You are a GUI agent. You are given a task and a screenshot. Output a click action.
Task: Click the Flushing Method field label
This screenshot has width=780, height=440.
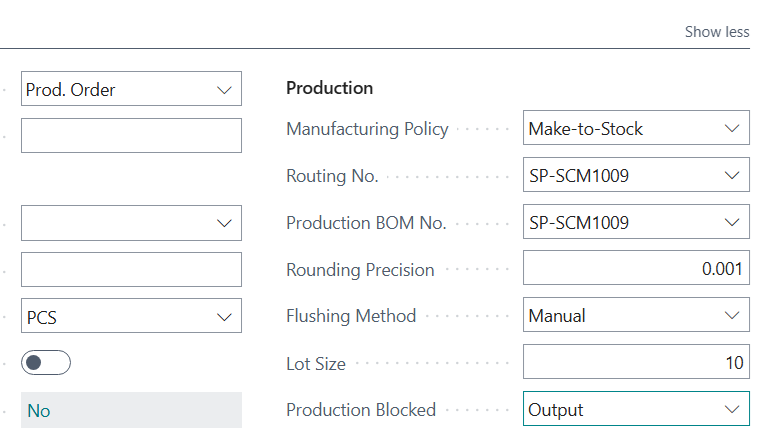click(x=351, y=316)
